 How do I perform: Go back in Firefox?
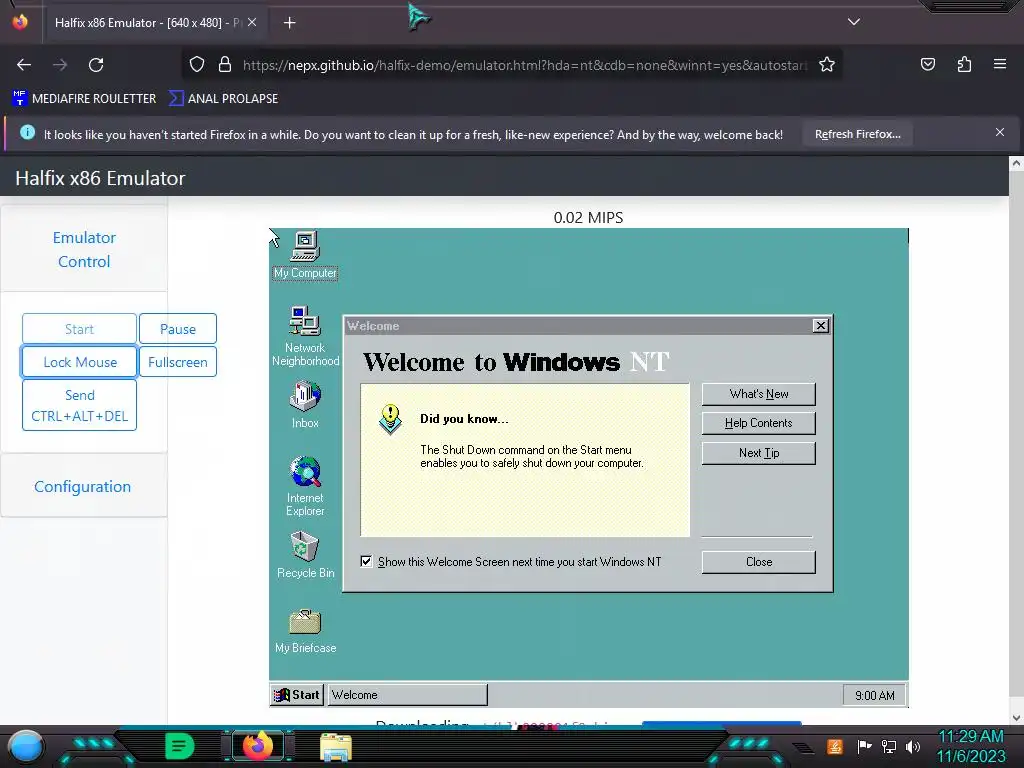pos(24,65)
